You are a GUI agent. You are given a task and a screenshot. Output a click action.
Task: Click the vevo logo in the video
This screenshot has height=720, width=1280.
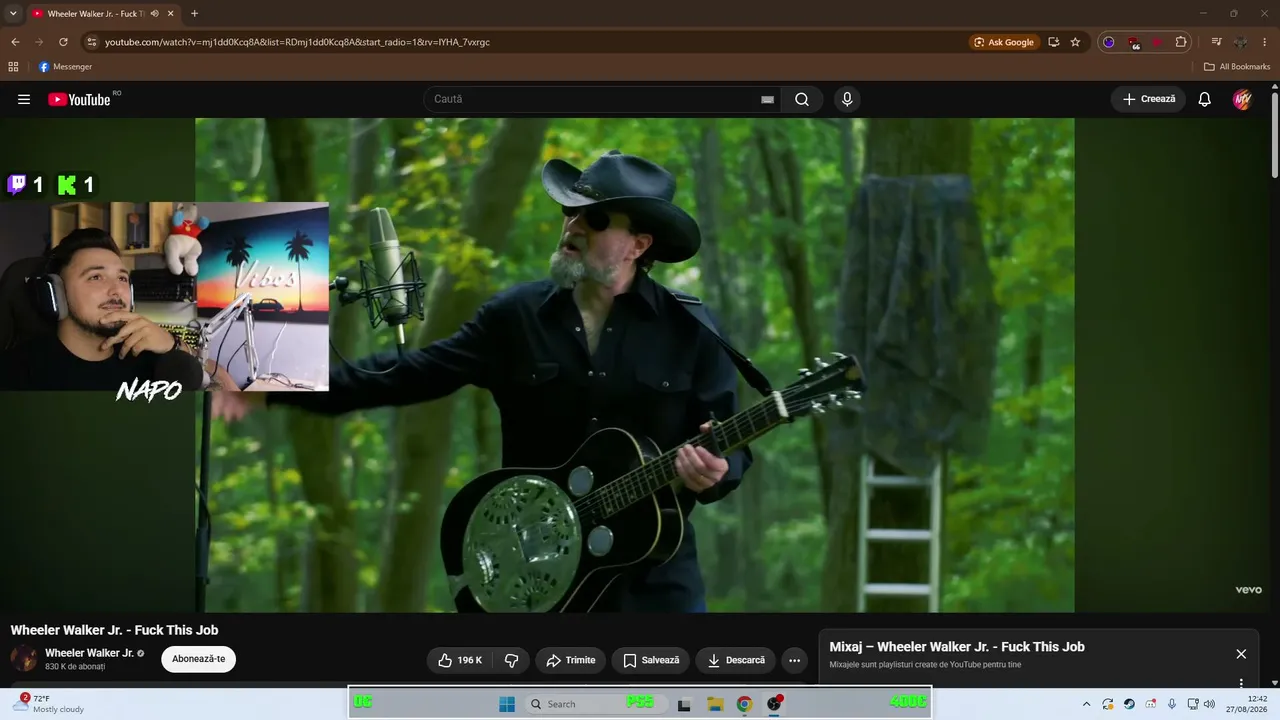click(1248, 590)
